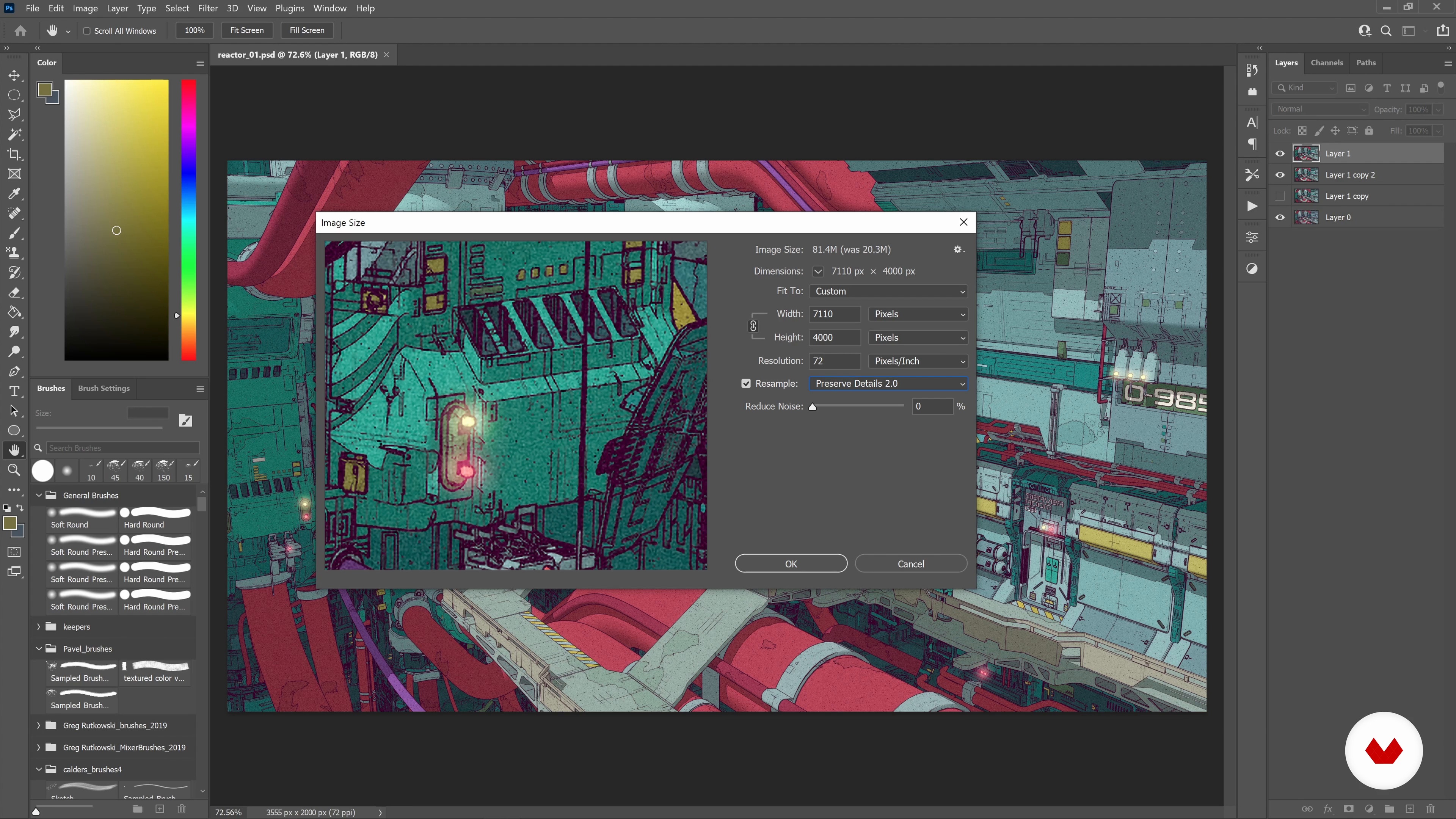Screen dimensions: 1456x819
Task: Select the Healing Brush tool
Action: (14, 213)
